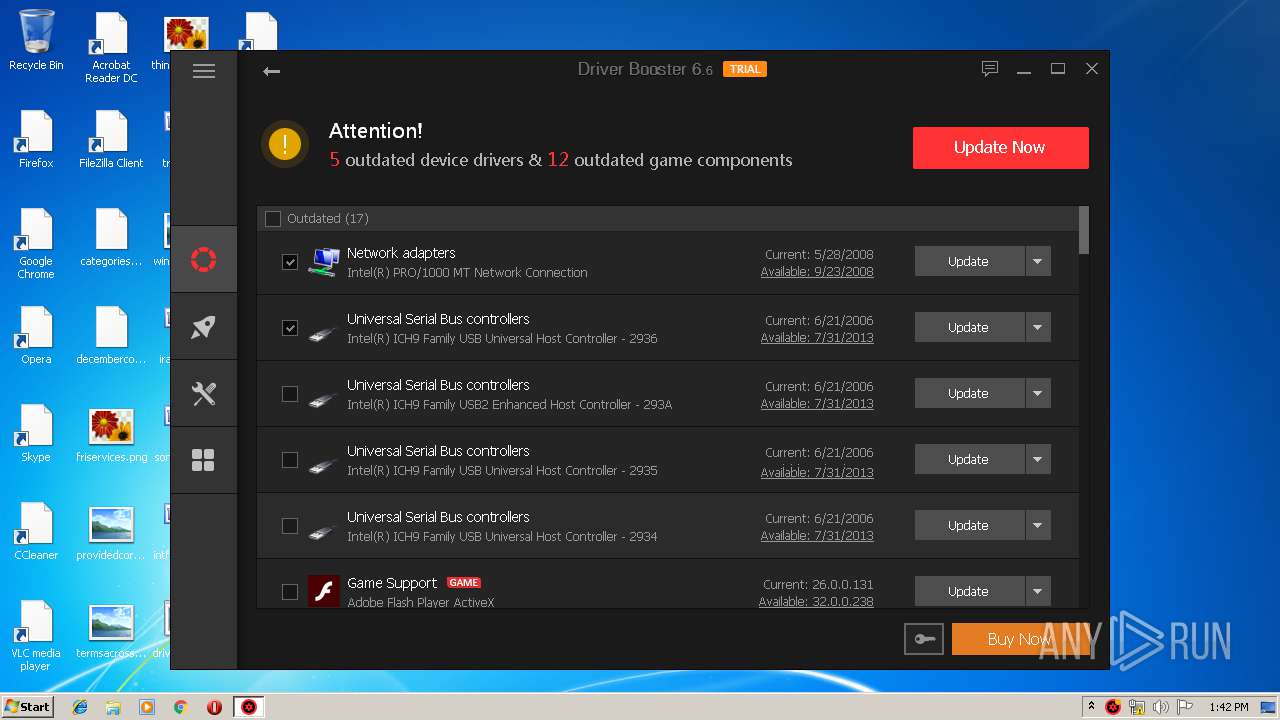Click Update button for Network adapters
Image resolution: width=1280 pixels, height=720 pixels.
click(969, 261)
